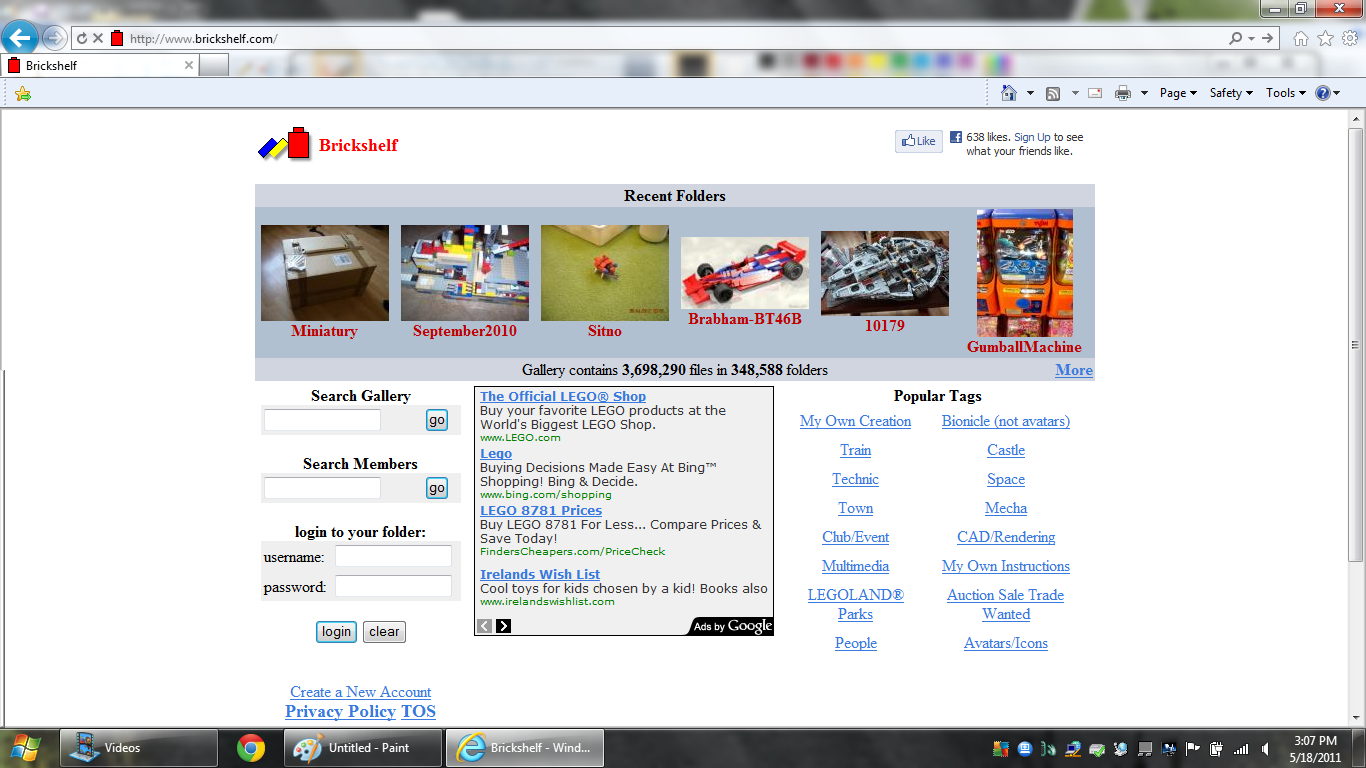
Task: Click the Home icon at top right
Action: [x=1301, y=38]
